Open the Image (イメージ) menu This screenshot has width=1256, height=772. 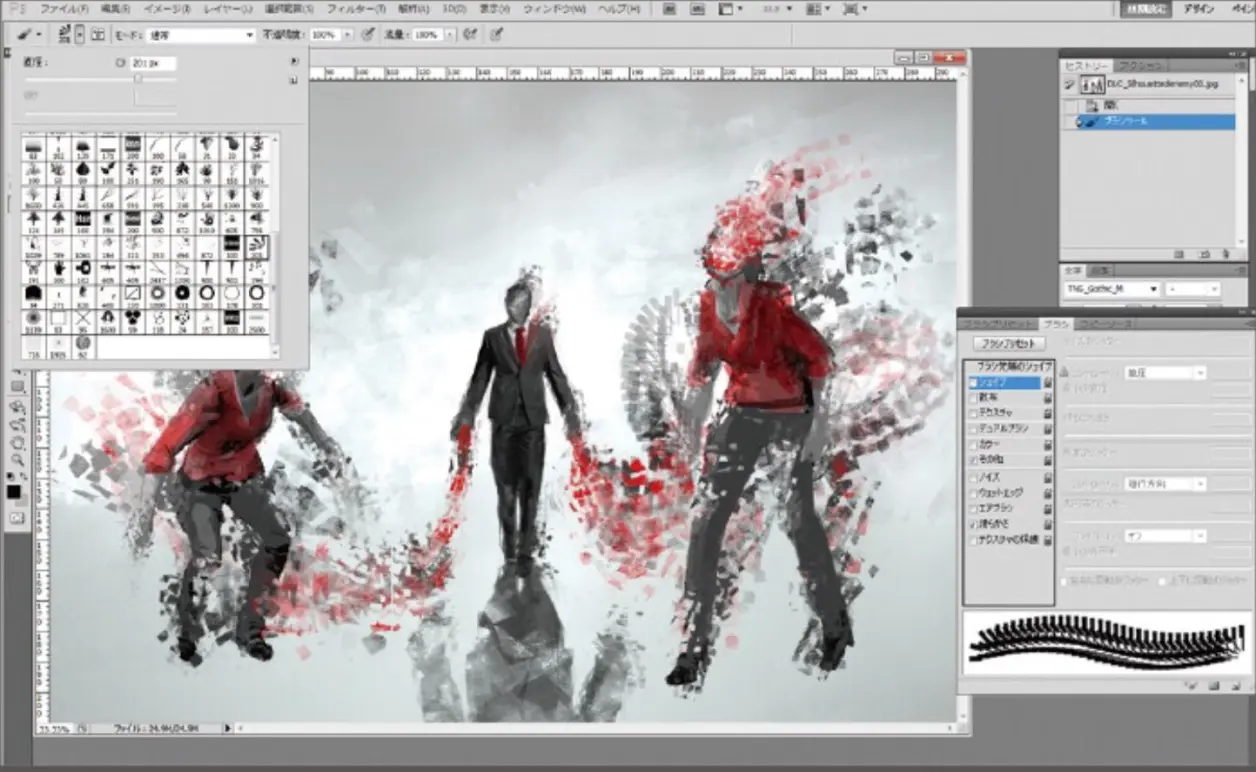tap(168, 8)
